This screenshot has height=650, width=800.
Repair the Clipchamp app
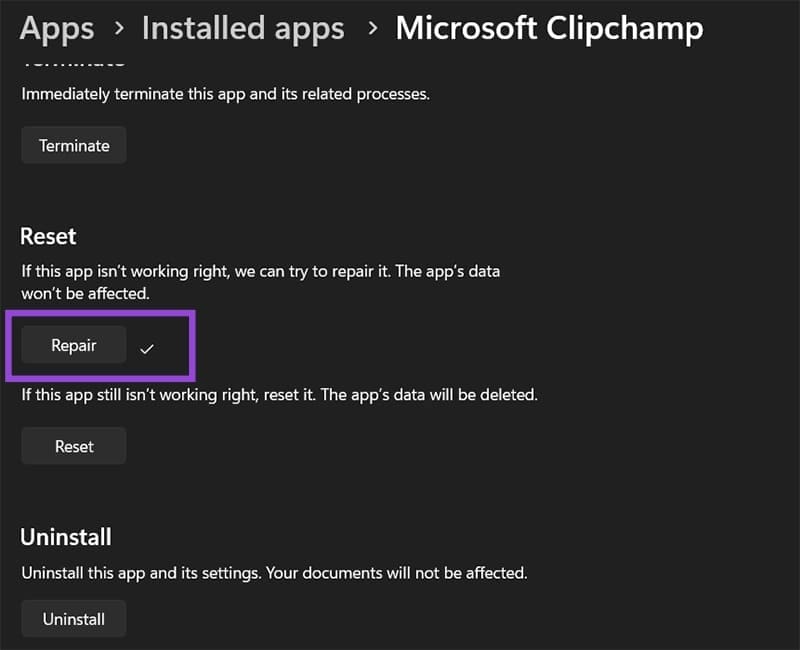[x=74, y=346]
